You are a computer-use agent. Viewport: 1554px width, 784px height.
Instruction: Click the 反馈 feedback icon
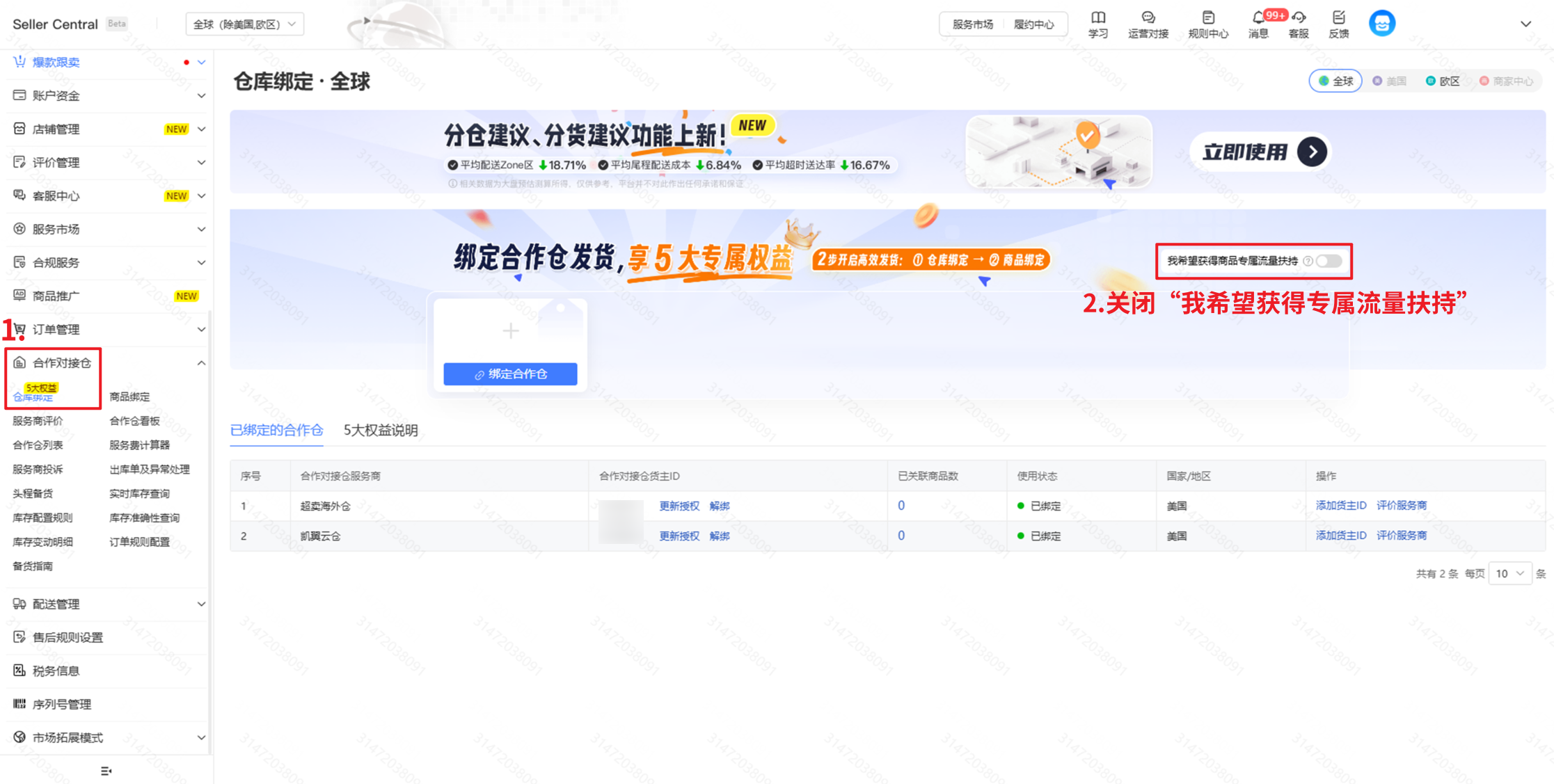click(x=1338, y=19)
